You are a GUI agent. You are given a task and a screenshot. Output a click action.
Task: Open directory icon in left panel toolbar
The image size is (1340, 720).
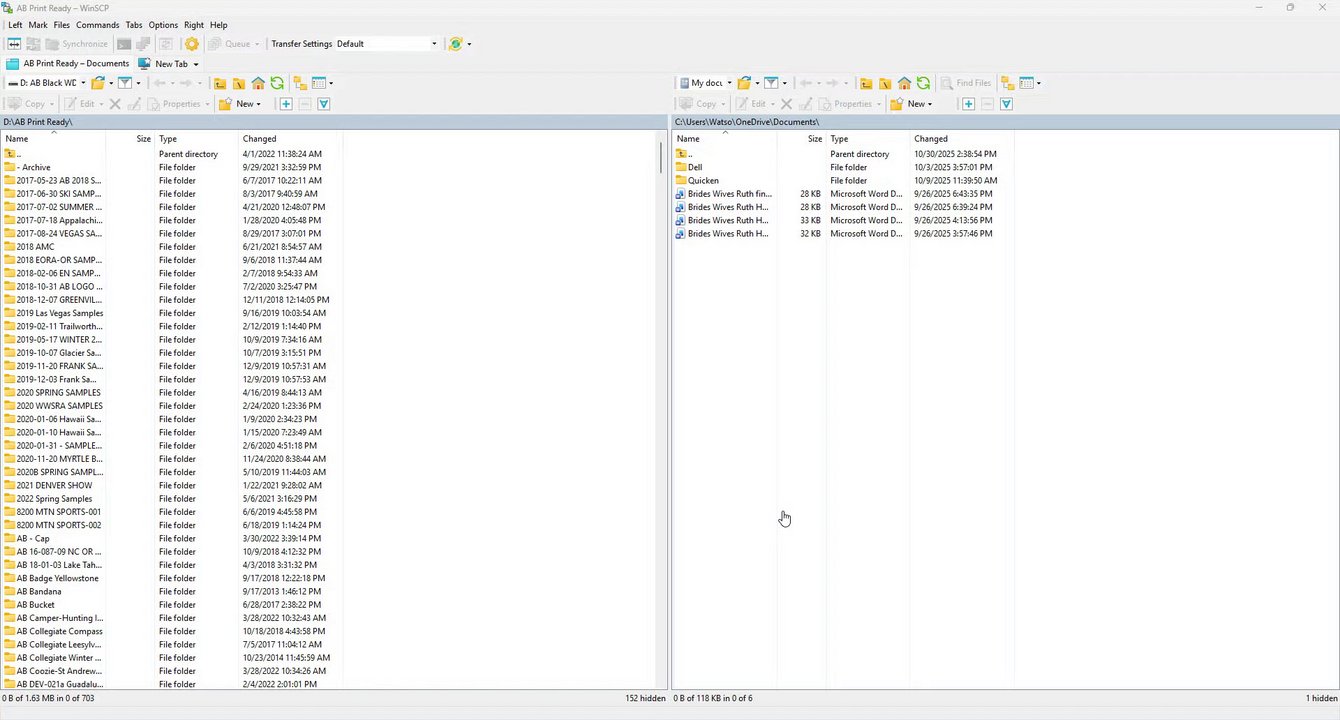pyautogui.click(x=97, y=83)
